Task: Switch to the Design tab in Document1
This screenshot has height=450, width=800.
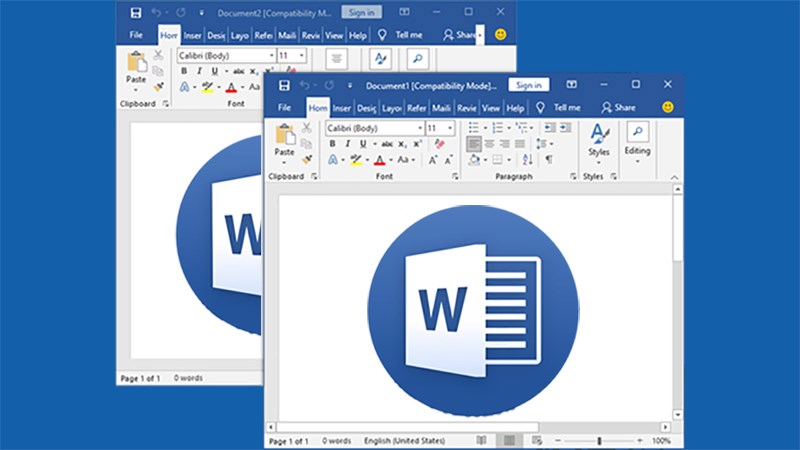Action: pyautogui.click(x=366, y=108)
